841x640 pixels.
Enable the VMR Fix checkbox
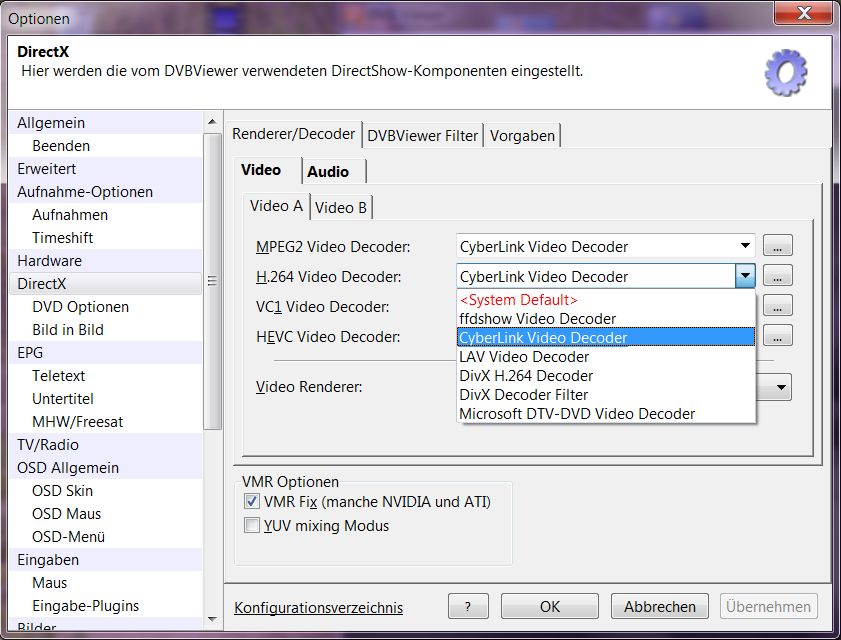[x=252, y=502]
